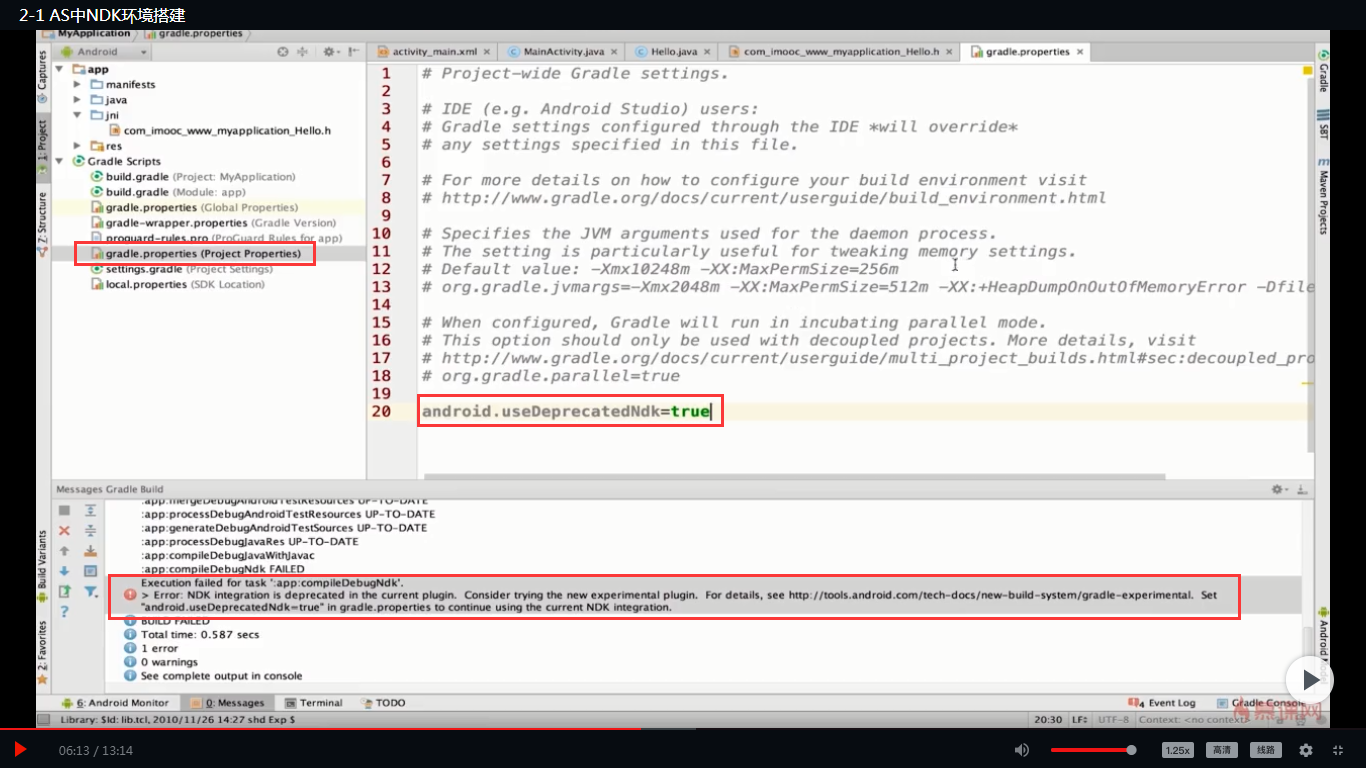Open the 2: Favorites side panel
This screenshot has height=768, width=1366.
pyautogui.click(x=42, y=652)
